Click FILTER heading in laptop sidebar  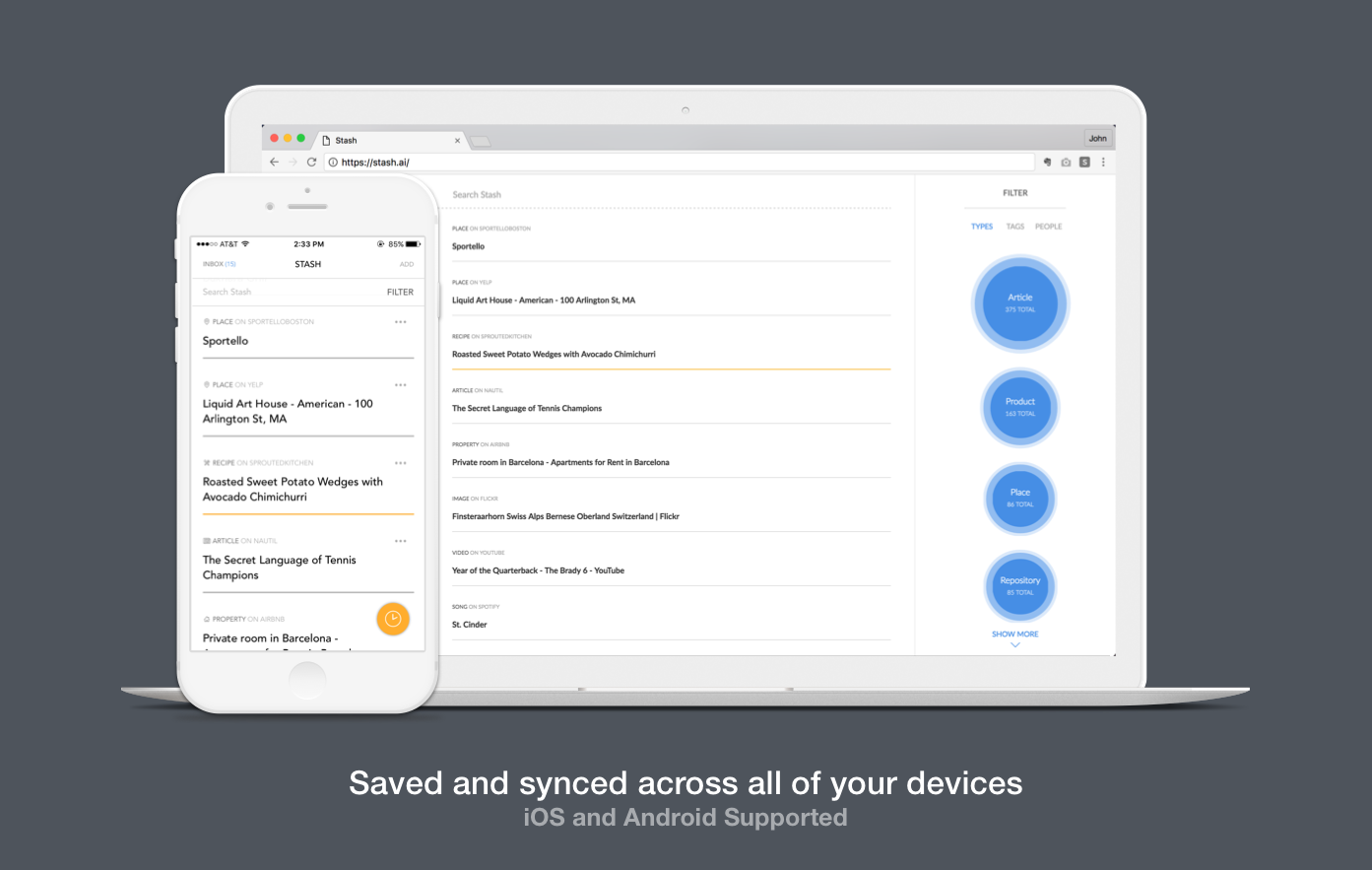click(1015, 193)
